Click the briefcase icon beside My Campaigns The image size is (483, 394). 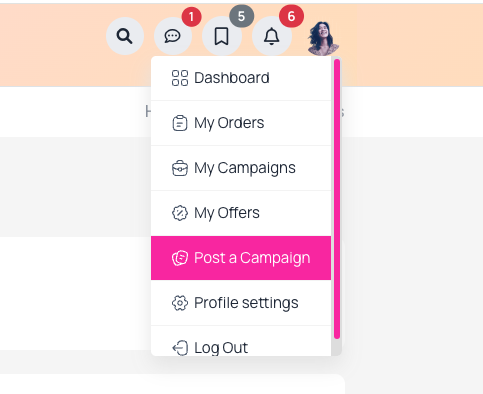click(x=180, y=168)
